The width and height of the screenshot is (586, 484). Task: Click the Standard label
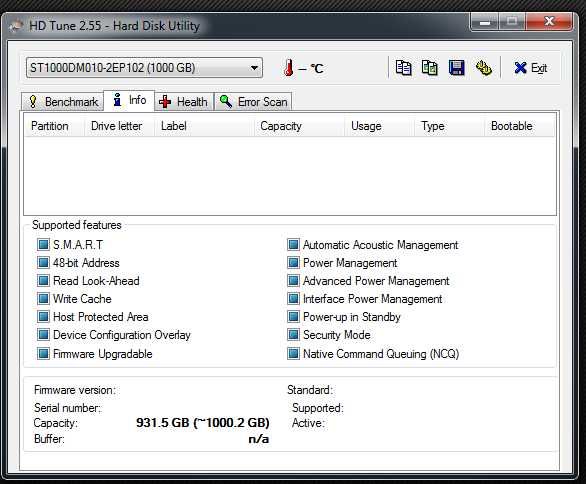(310, 390)
